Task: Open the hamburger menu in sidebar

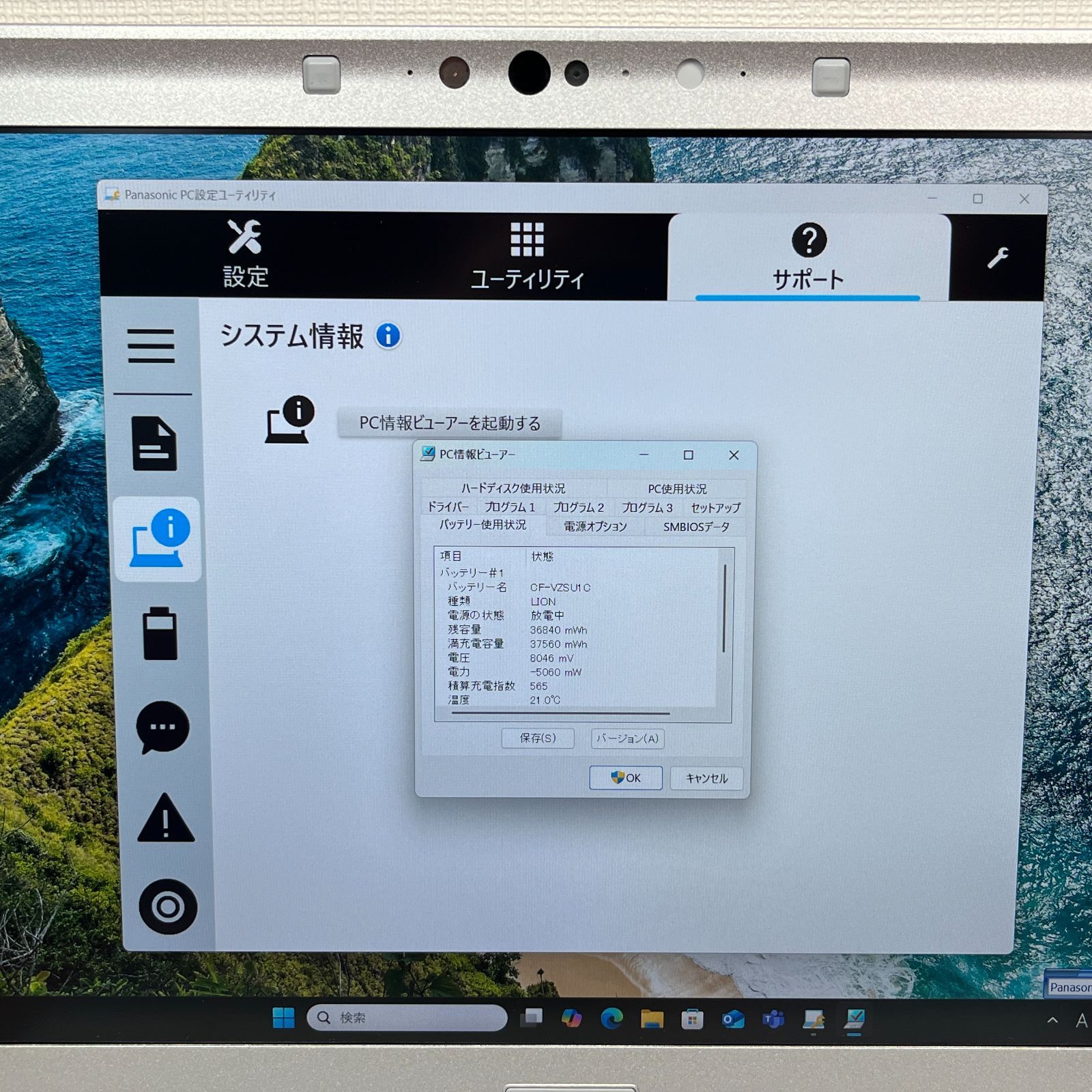Action: pyautogui.click(x=152, y=346)
